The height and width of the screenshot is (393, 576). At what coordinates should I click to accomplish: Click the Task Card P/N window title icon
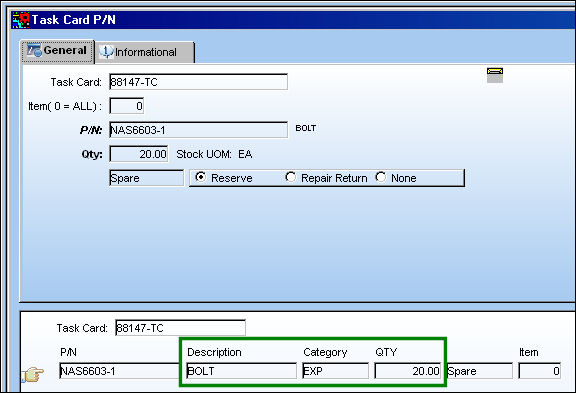21,20
